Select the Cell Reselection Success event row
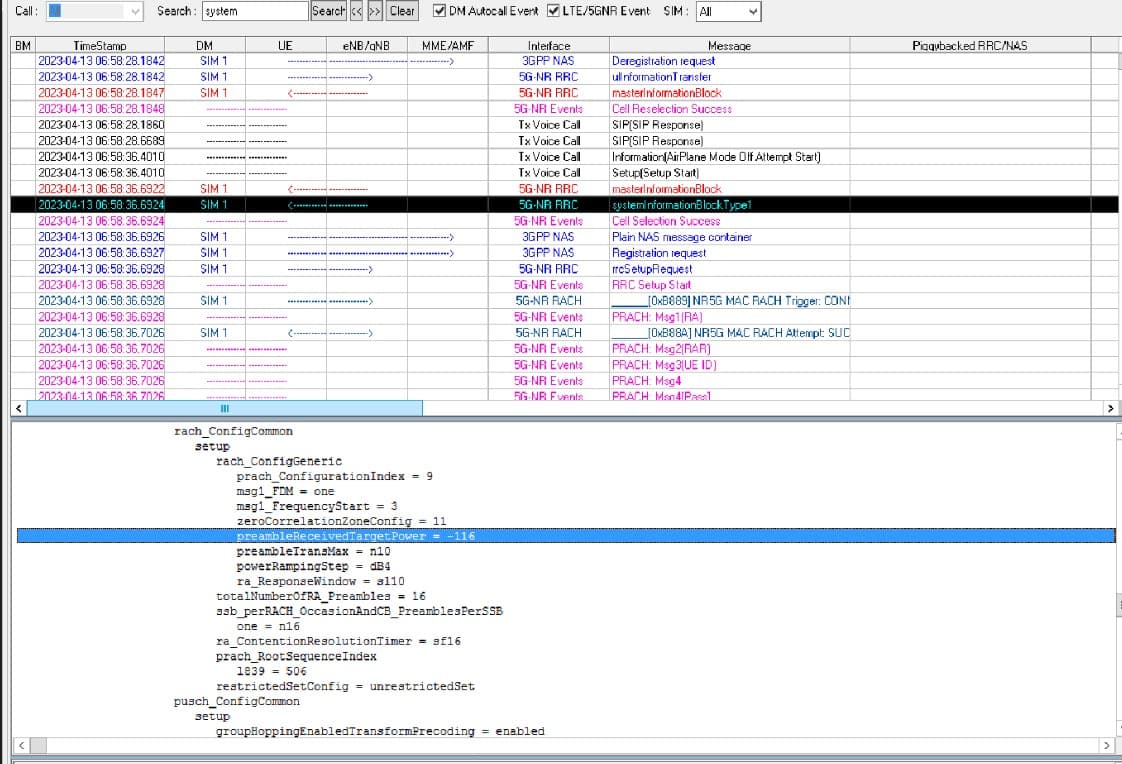 [564, 109]
